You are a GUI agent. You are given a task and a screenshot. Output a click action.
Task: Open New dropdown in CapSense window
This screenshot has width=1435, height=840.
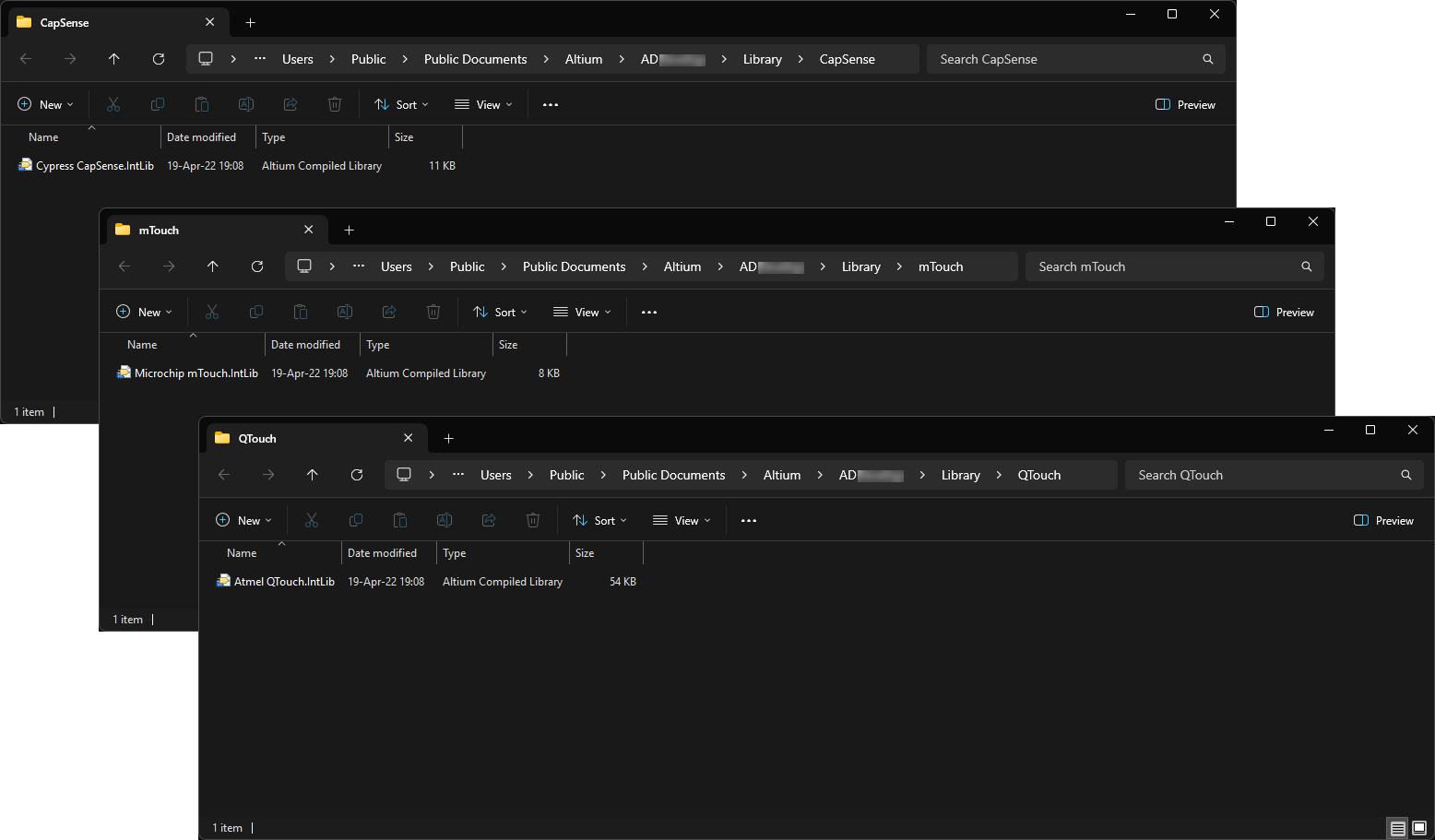45,105
